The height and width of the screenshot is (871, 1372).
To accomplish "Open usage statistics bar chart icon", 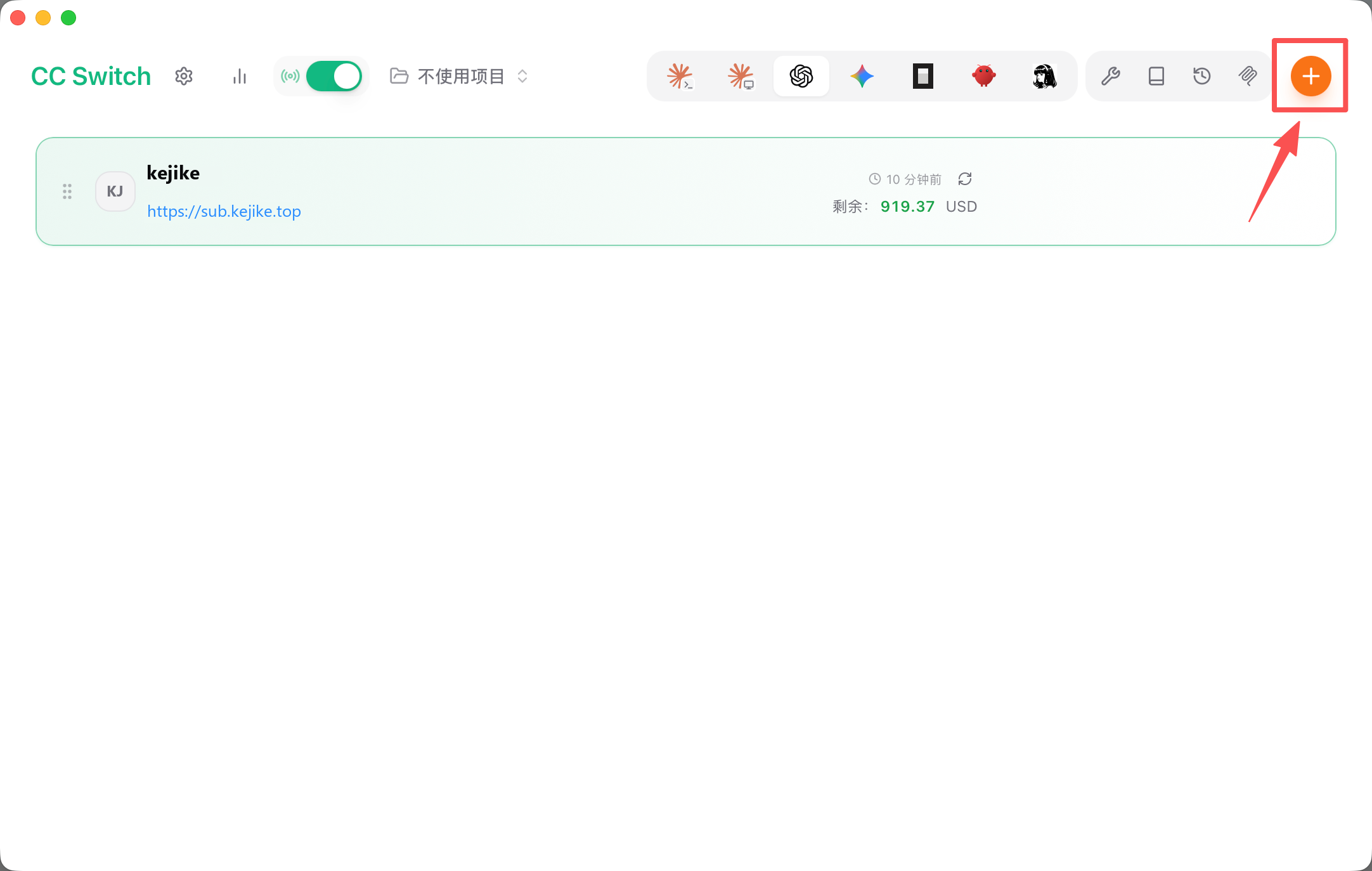I will [x=240, y=76].
